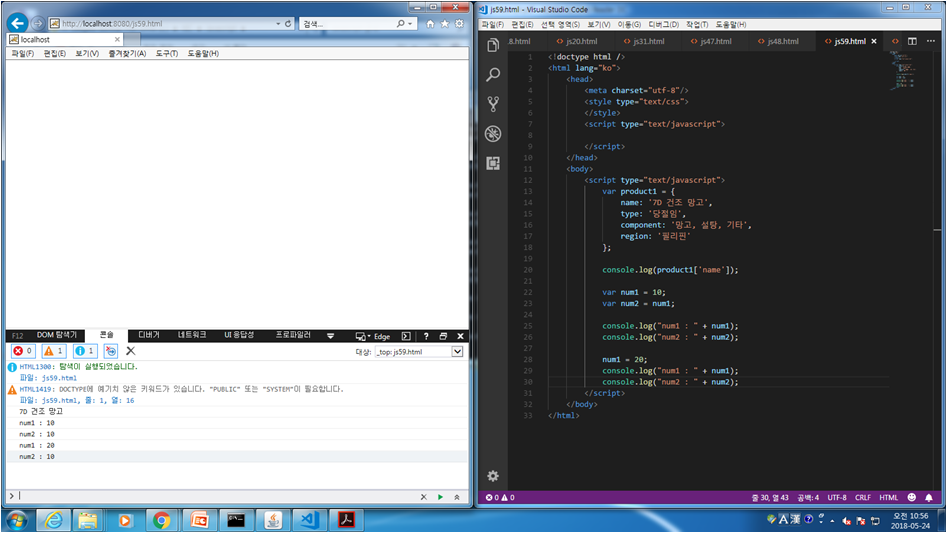Open the Explorer view in VS Code

point(493,45)
